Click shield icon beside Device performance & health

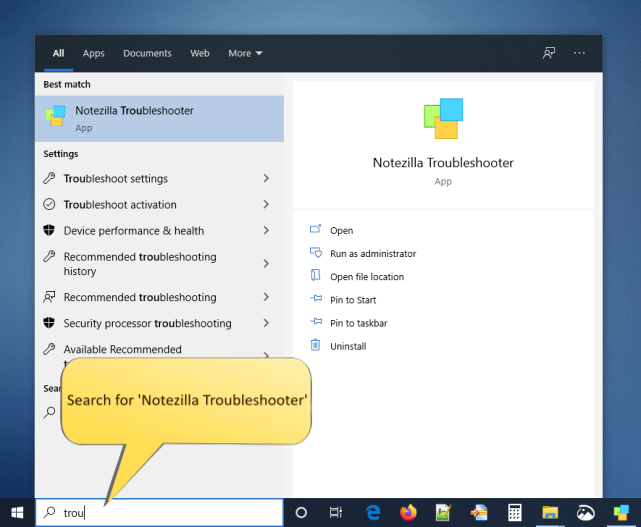49,230
